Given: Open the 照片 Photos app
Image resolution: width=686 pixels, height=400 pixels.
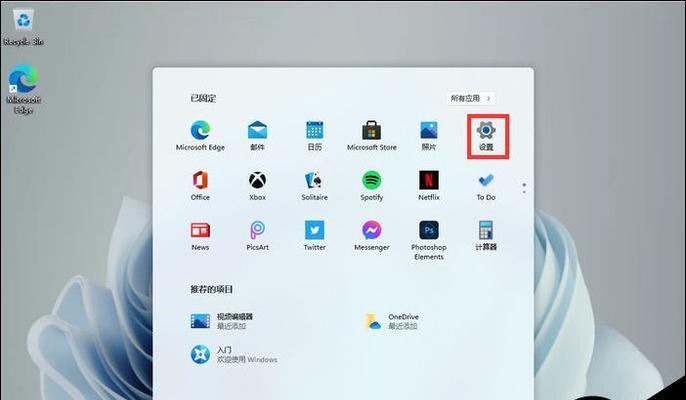Looking at the screenshot, I should (429, 136).
